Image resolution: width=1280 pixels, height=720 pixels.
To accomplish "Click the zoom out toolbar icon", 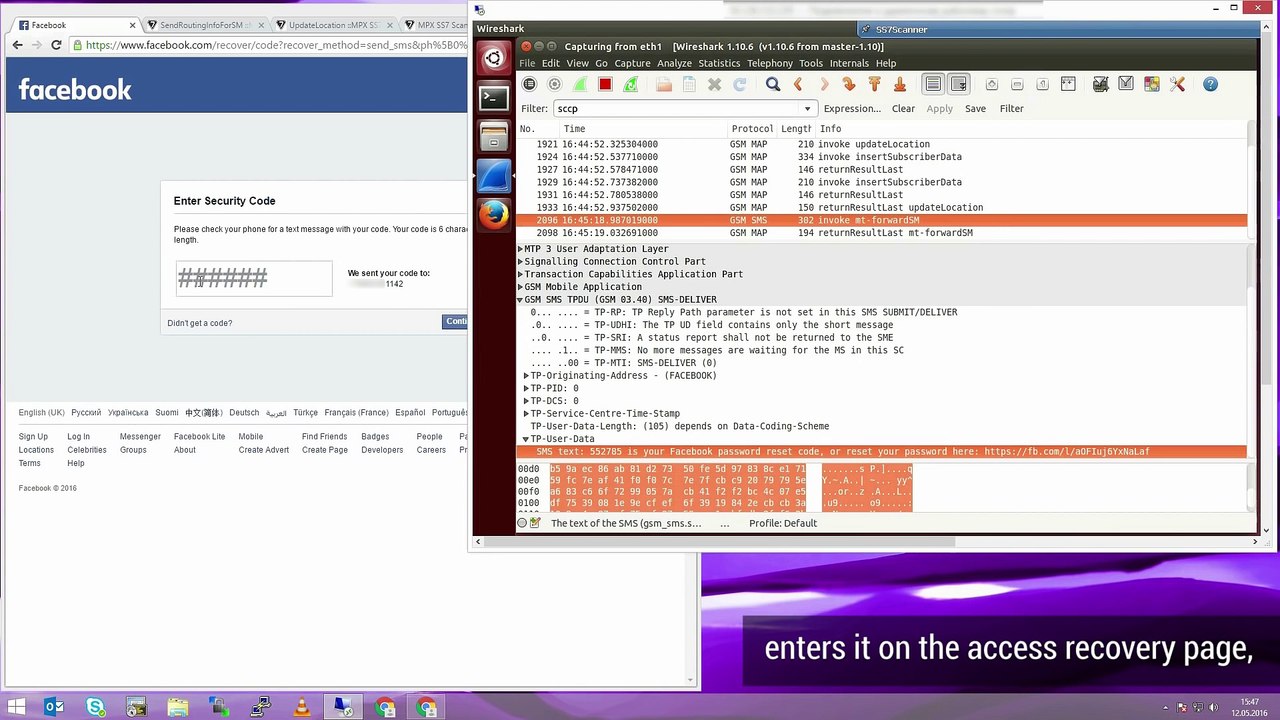I will [1017, 85].
